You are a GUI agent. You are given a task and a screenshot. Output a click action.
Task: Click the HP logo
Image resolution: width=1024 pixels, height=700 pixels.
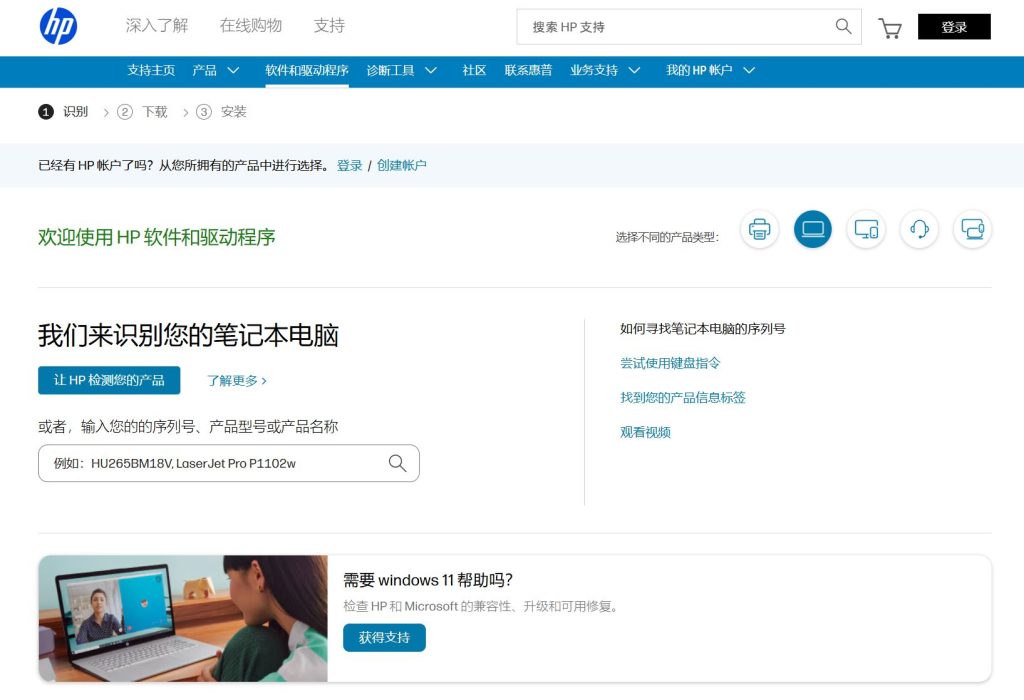(58, 27)
